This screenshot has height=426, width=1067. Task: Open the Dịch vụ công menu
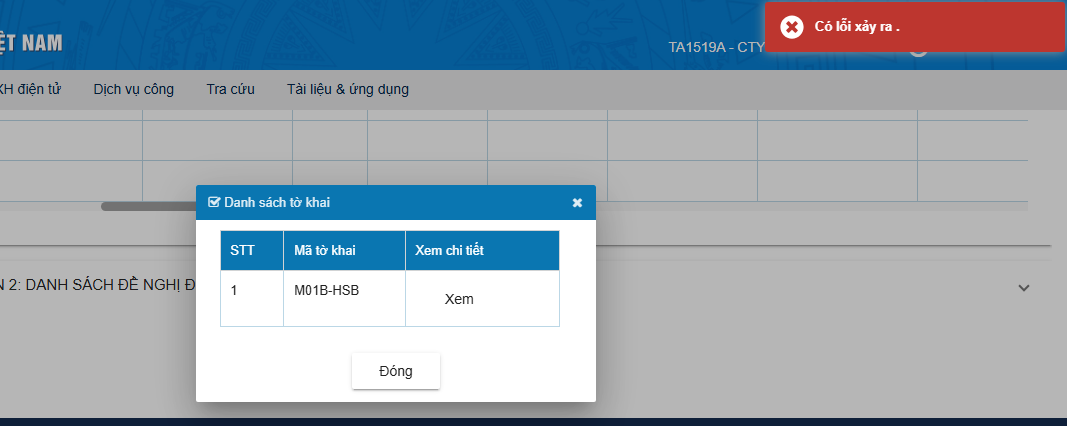point(133,89)
